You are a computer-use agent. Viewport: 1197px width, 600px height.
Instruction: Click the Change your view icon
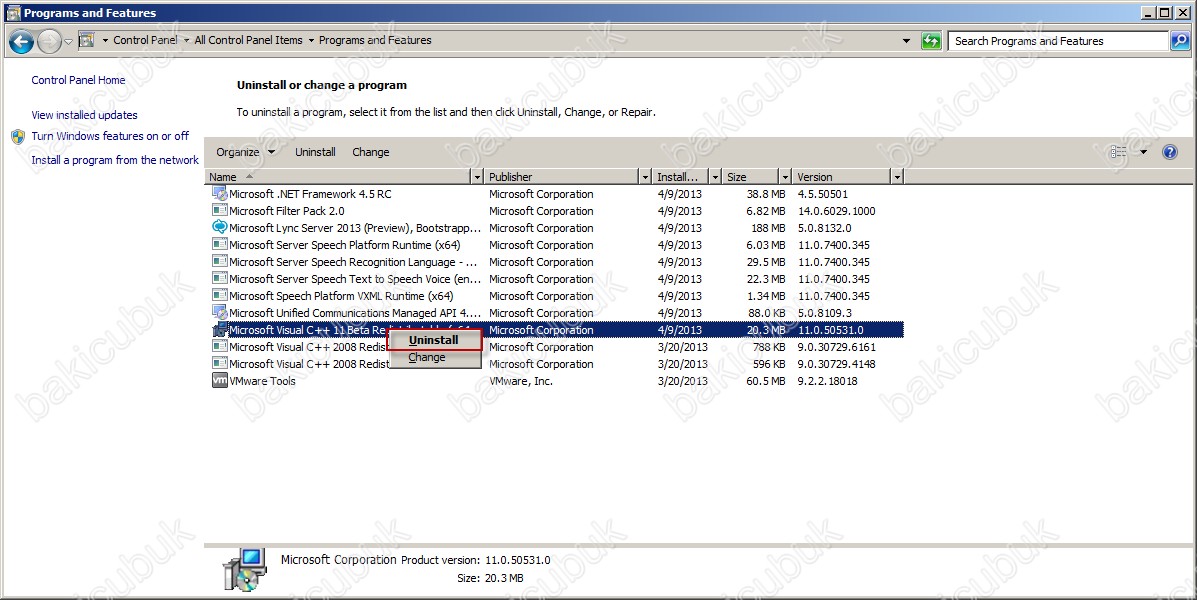pyautogui.click(x=1119, y=152)
